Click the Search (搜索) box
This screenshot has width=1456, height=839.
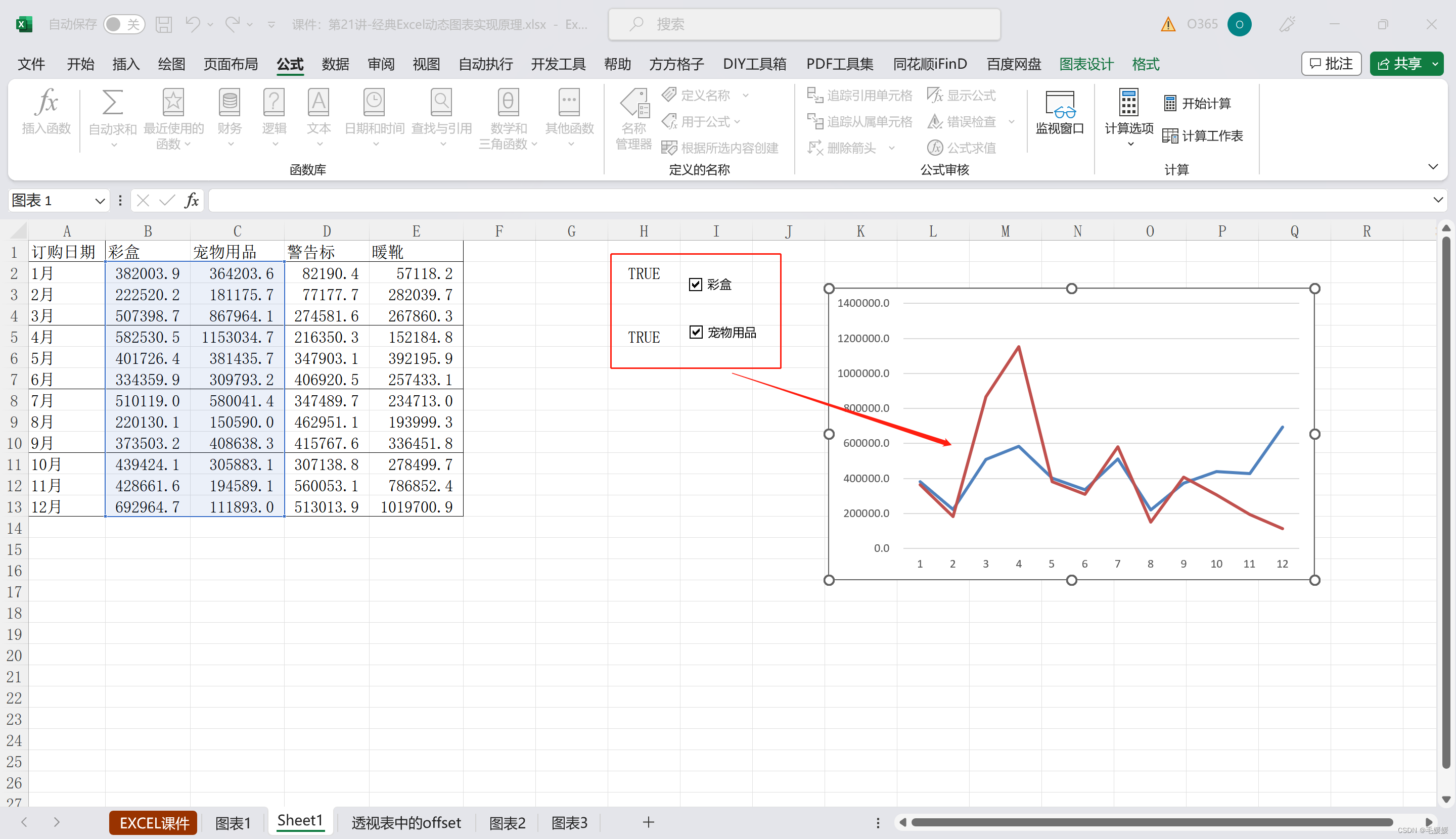coord(804,24)
